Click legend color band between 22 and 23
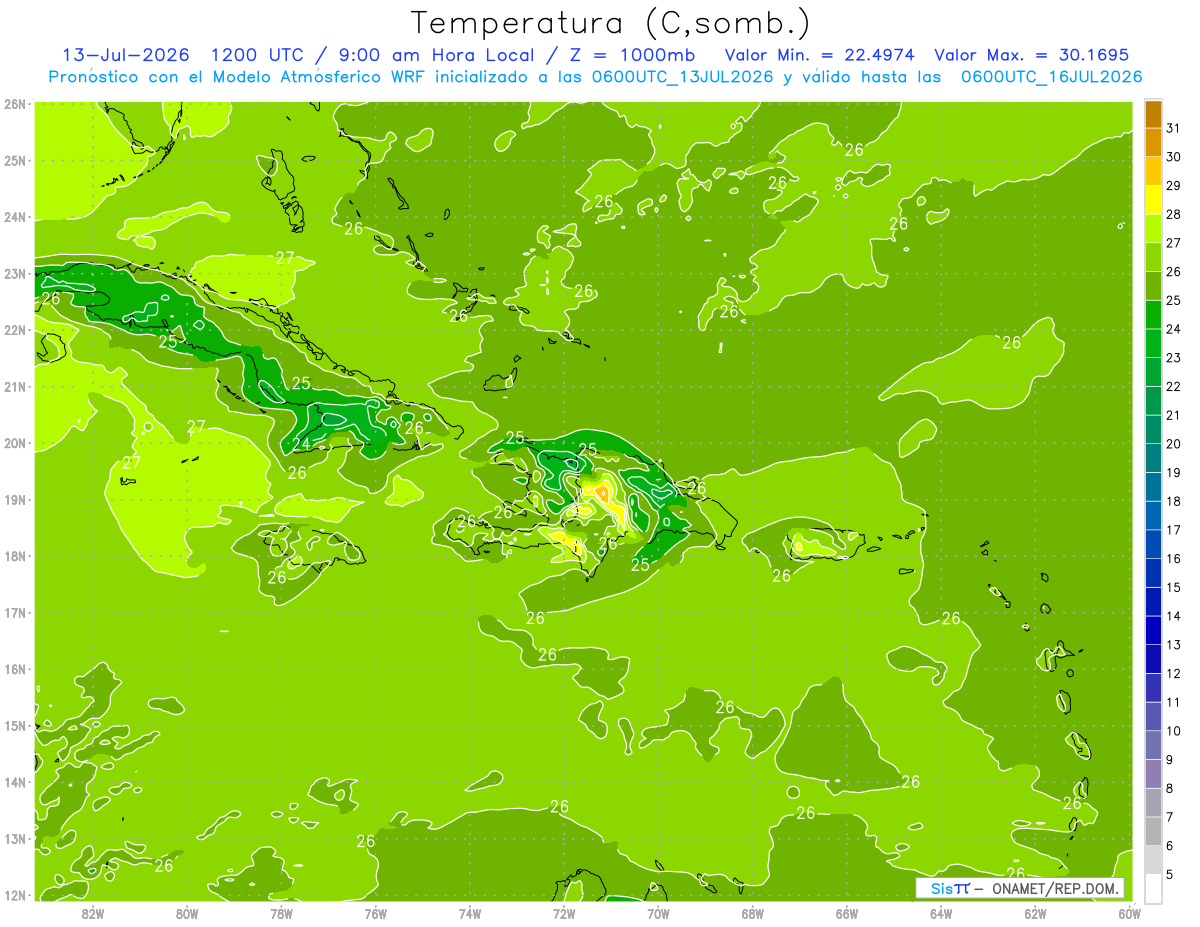The image size is (1200, 927). [x=1153, y=372]
